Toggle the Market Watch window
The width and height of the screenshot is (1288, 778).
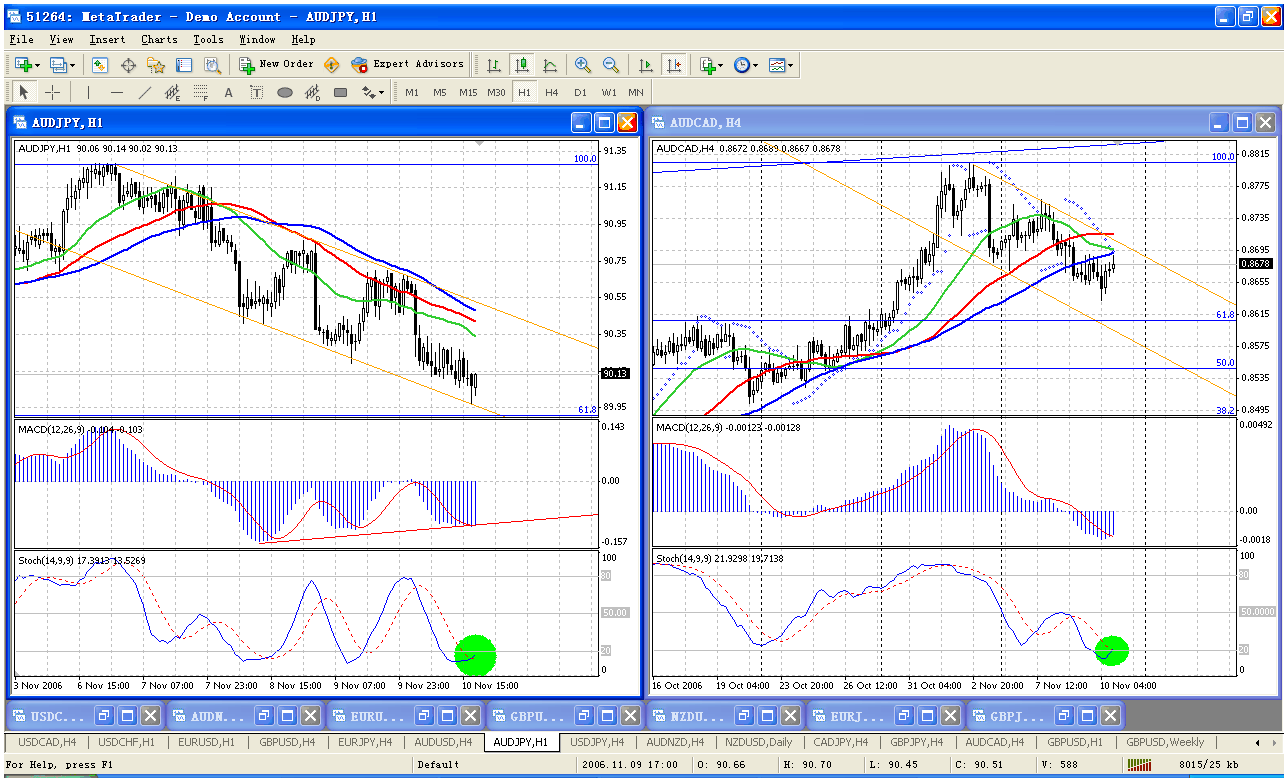[x=100, y=65]
